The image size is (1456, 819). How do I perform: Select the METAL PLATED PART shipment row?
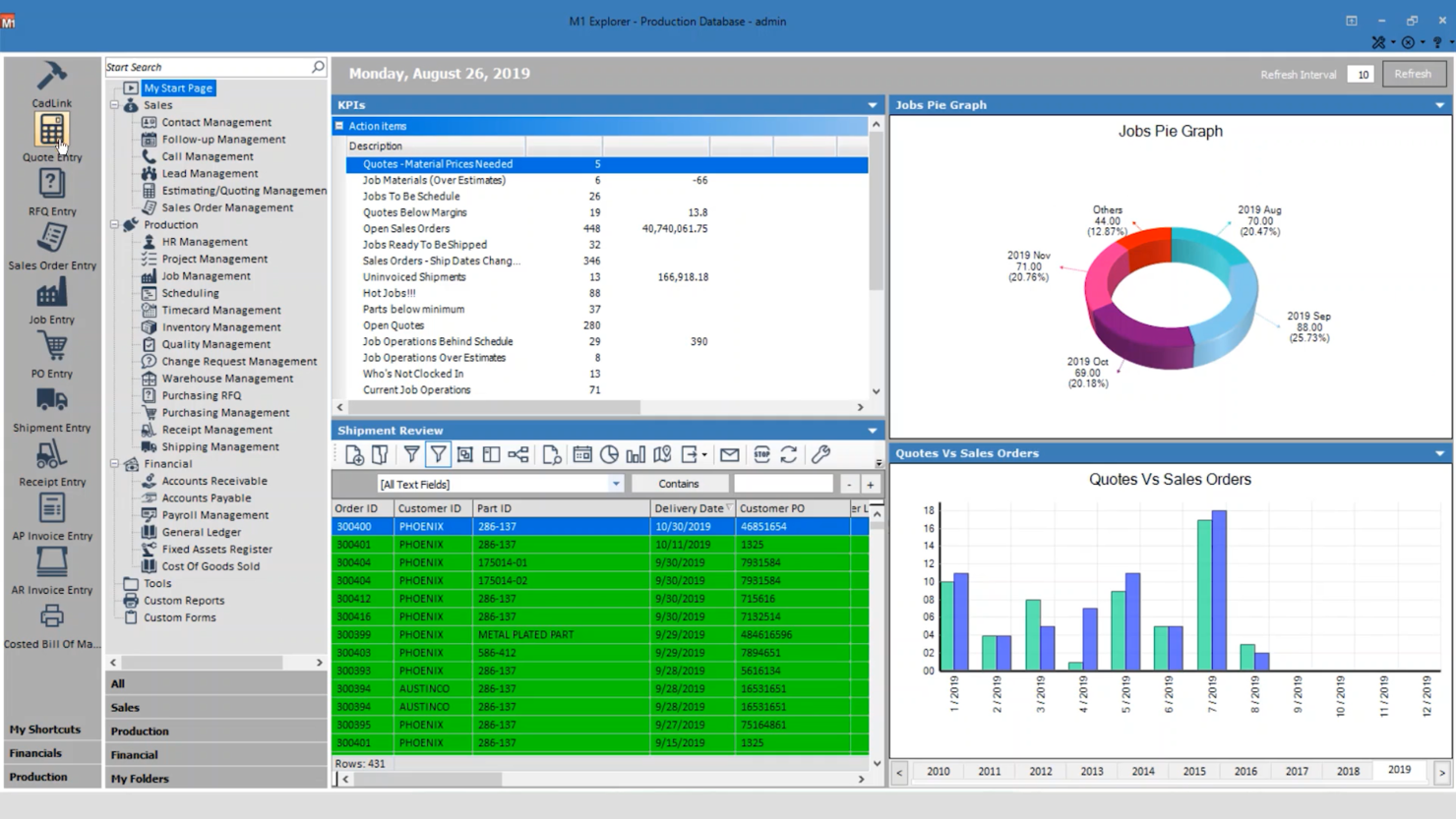[x=600, y=635]
